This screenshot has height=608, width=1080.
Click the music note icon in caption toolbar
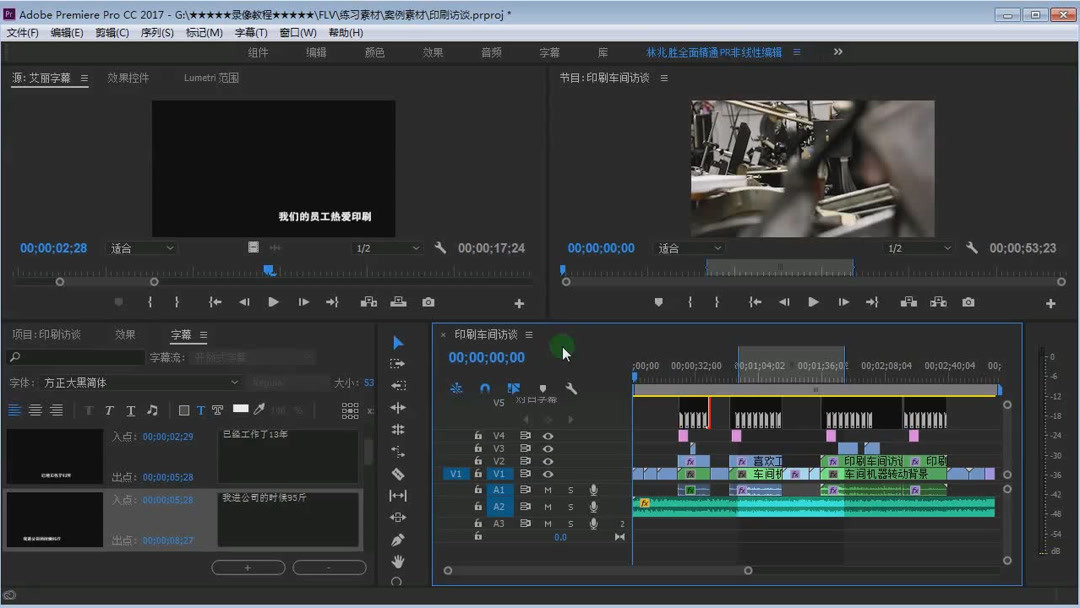point(152,410)
